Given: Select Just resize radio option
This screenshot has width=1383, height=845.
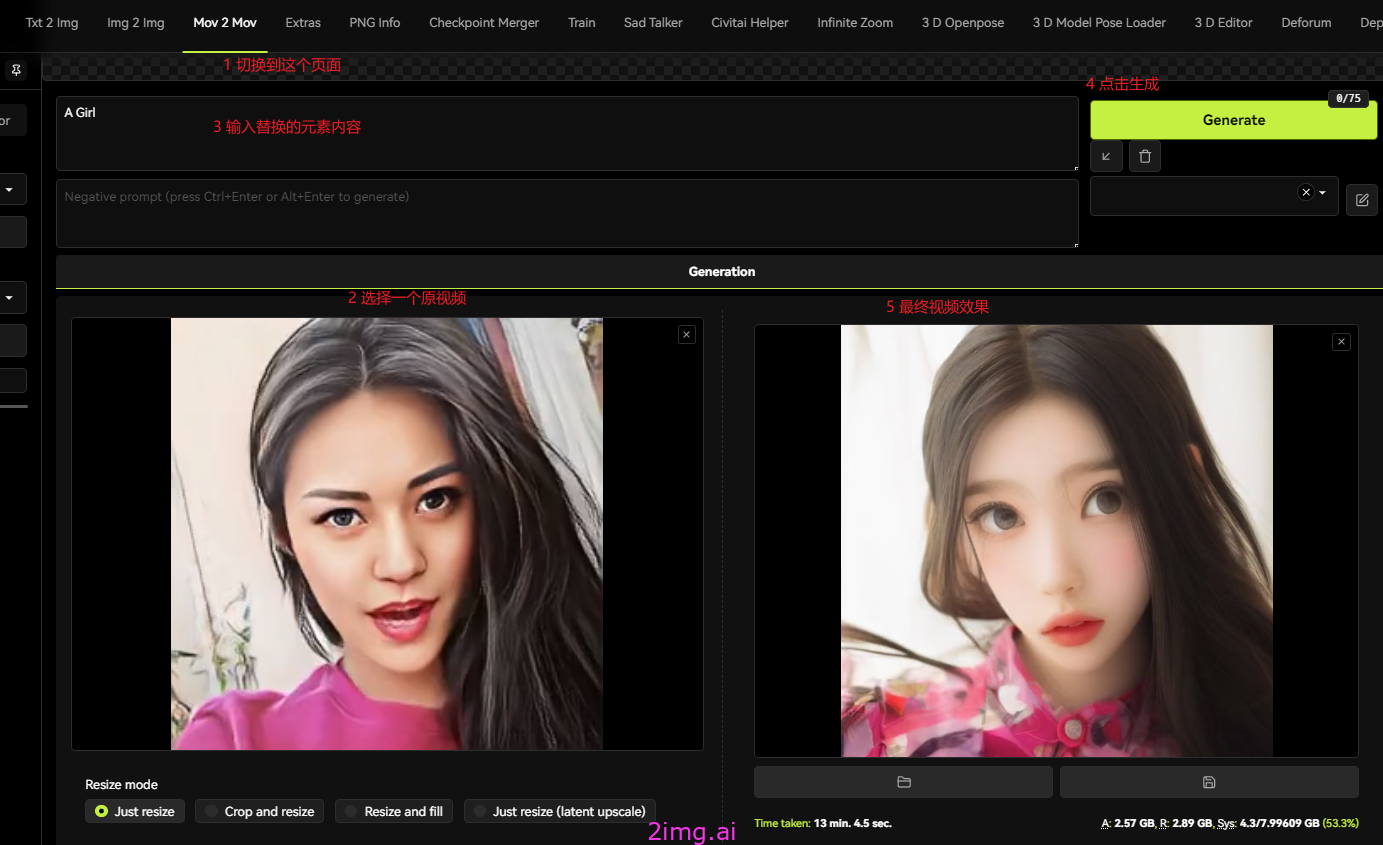Looking at the screenshot, I should [x=134, y=811].
